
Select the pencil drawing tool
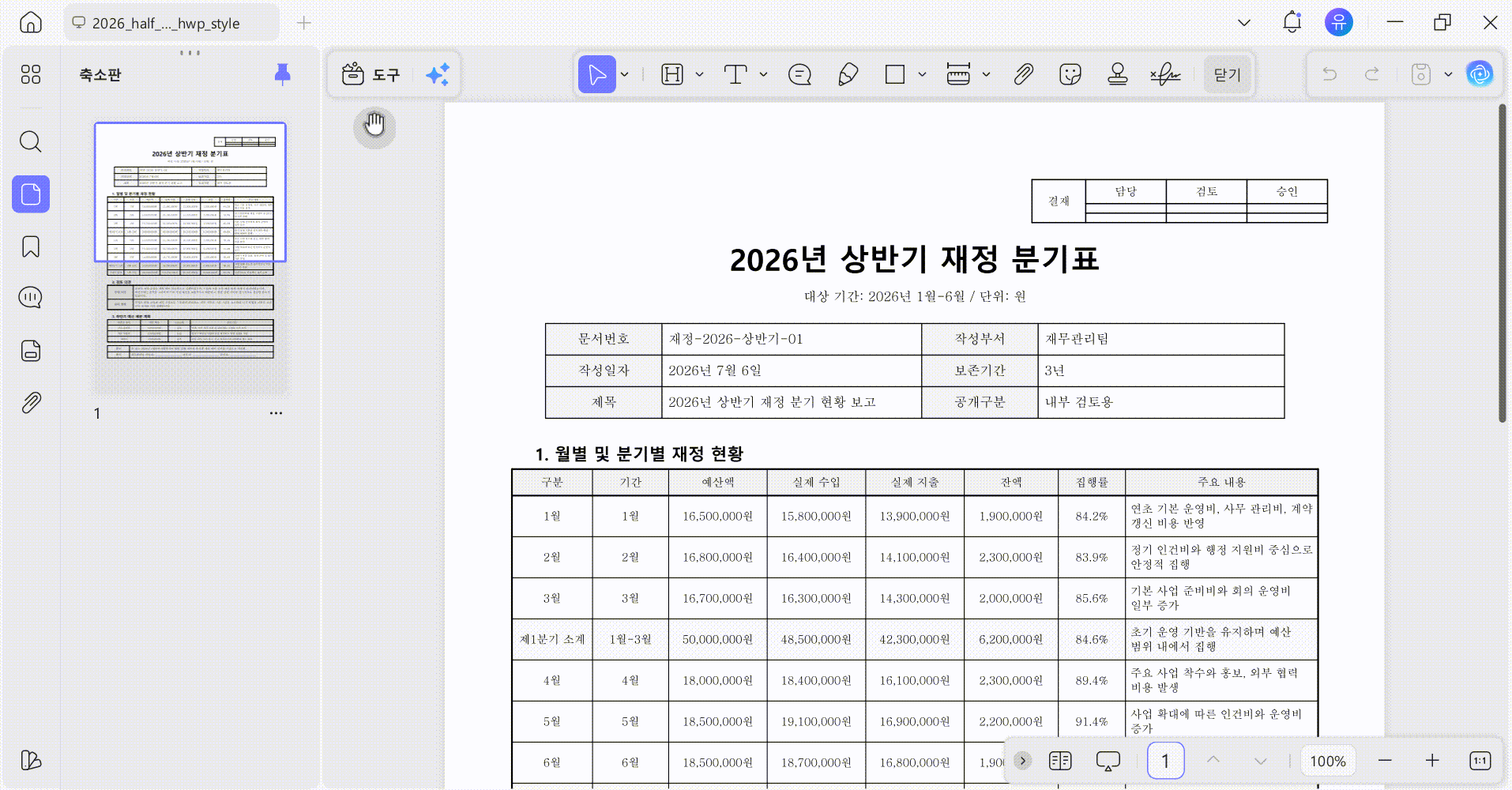[x=848, y=74]
